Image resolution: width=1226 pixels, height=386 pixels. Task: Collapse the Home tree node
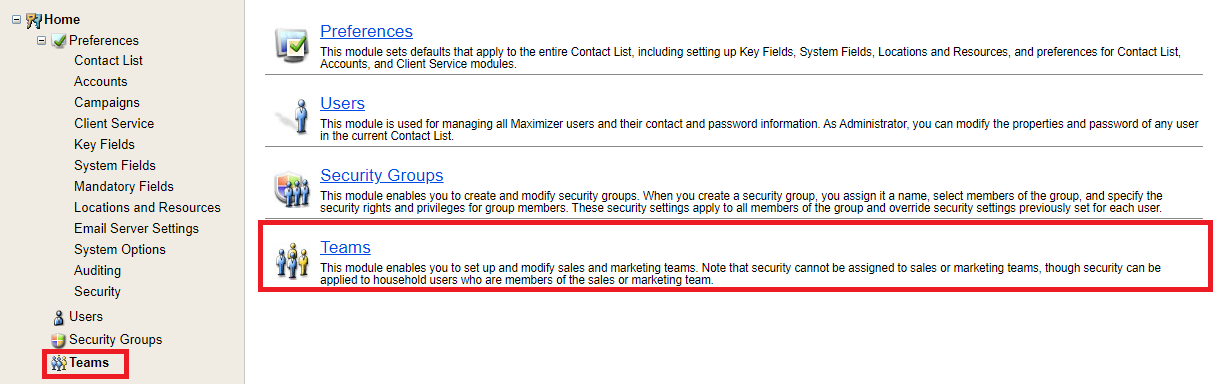point(16,19)
